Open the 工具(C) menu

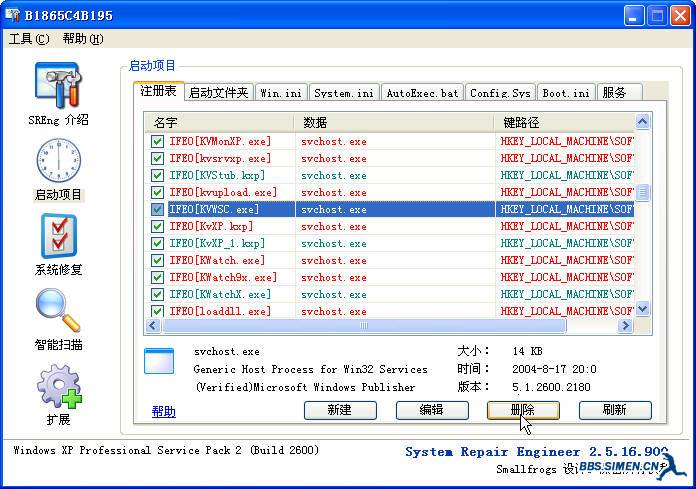click(x=29, y=39)
